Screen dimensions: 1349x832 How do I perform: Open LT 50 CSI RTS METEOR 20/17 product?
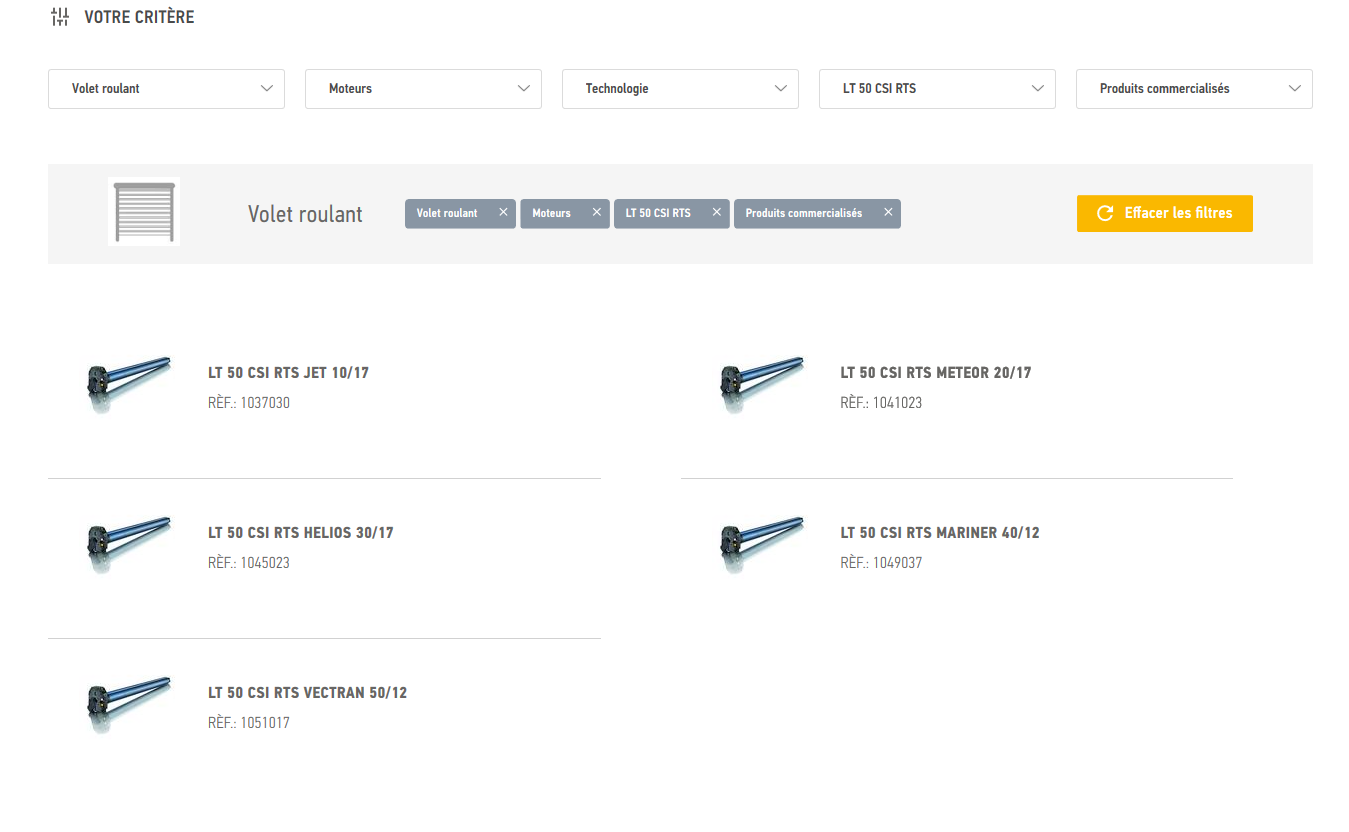(935, 373)
